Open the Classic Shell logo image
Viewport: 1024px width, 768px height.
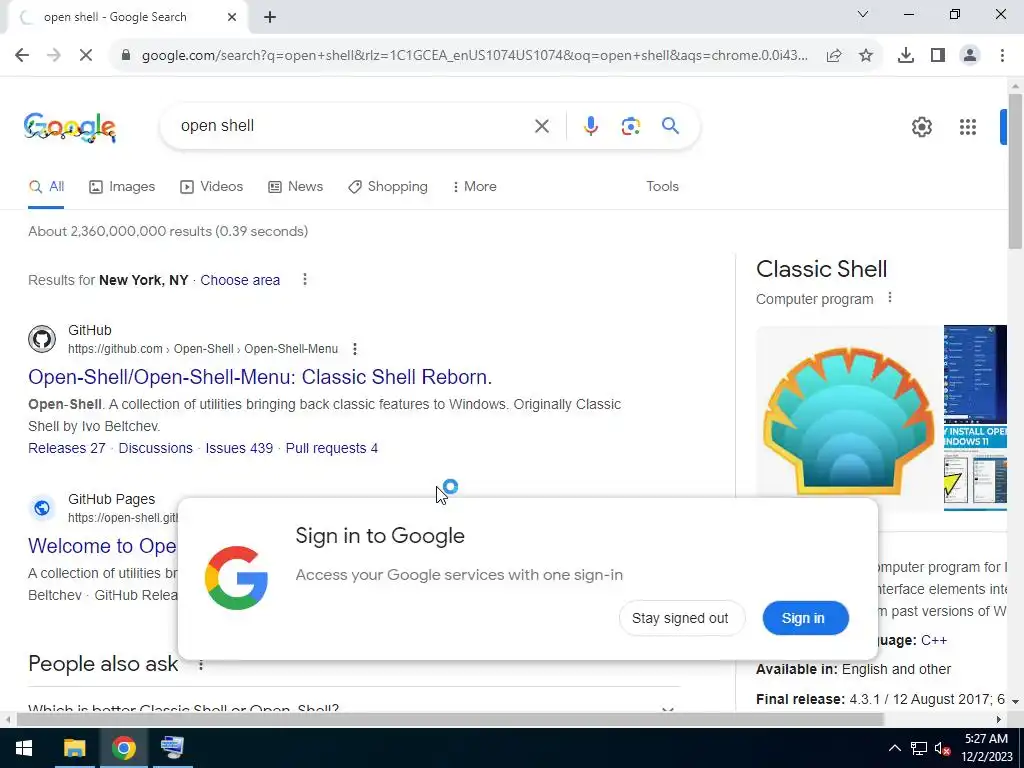click(x=849, y=418)
